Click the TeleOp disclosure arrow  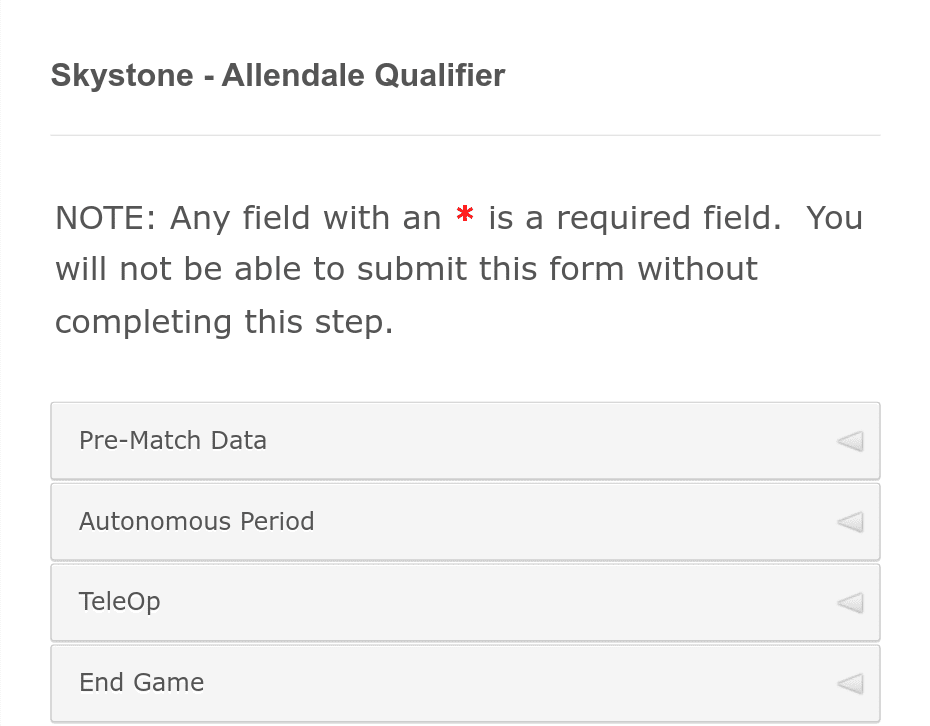pos(849,602)
